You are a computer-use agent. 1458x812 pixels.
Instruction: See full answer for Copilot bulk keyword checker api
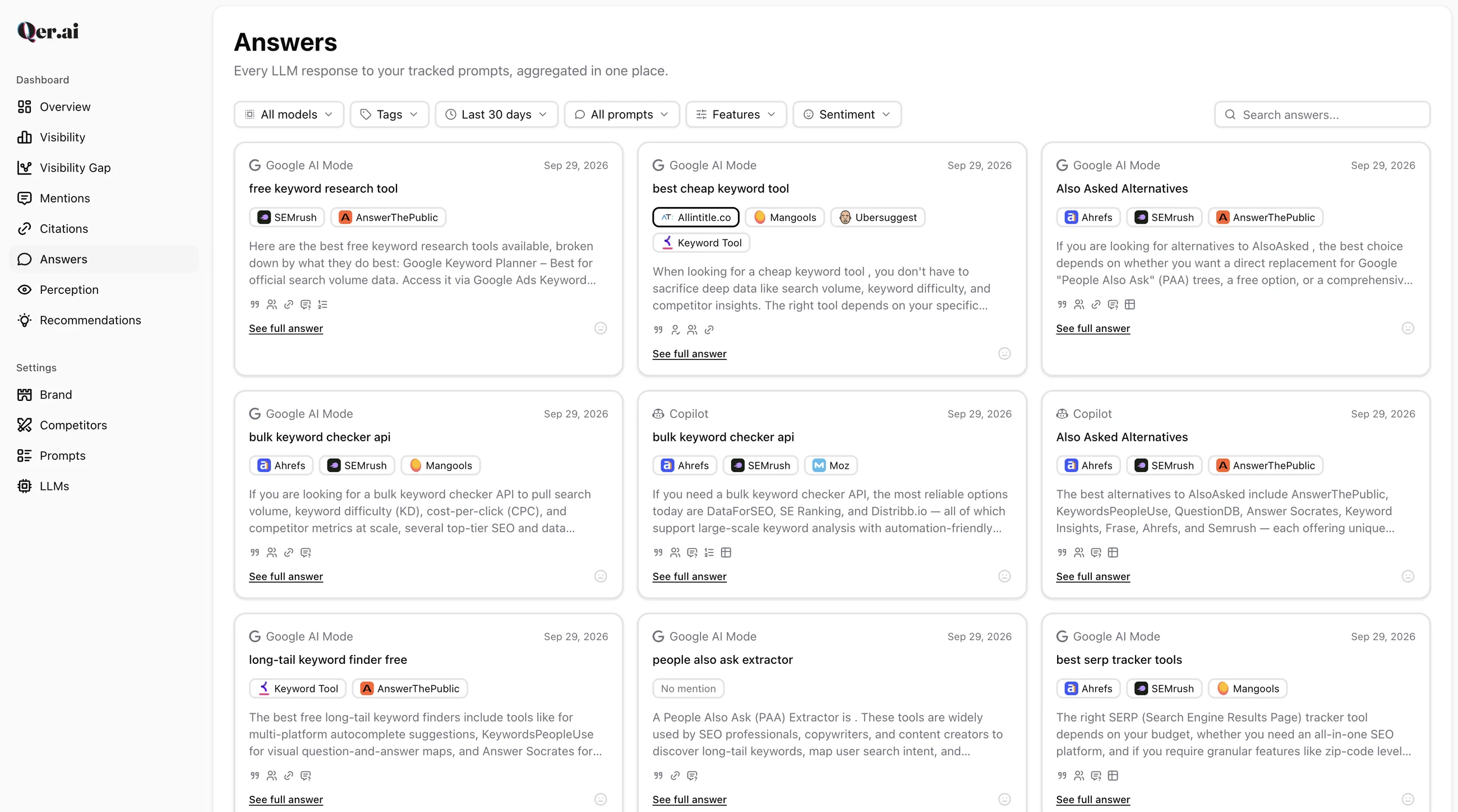click(x=689, y=576)
